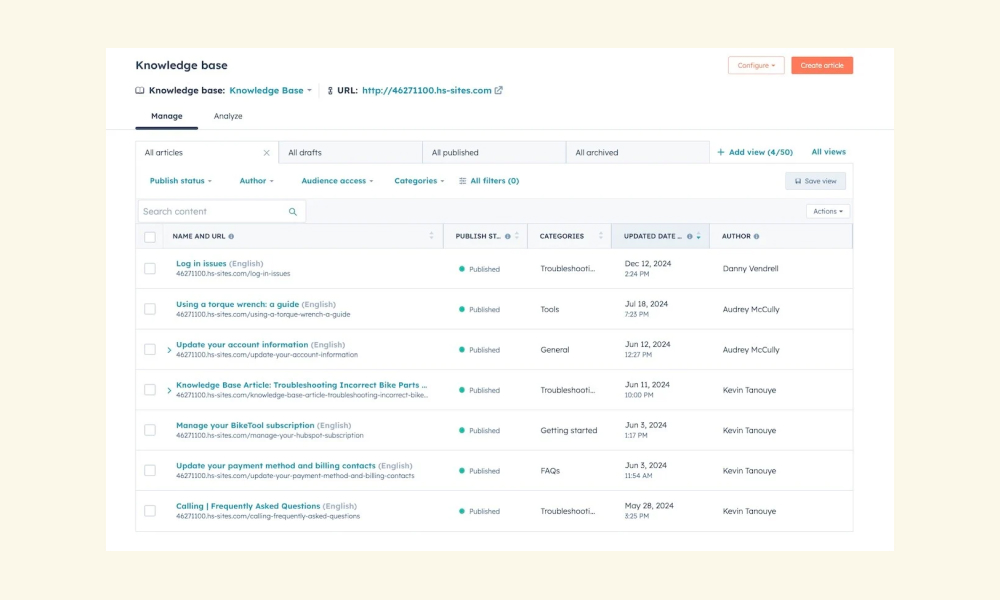Select the All published view
Image resolution: width=1000 pixels, height=600 pixels.
coord(494,153)
